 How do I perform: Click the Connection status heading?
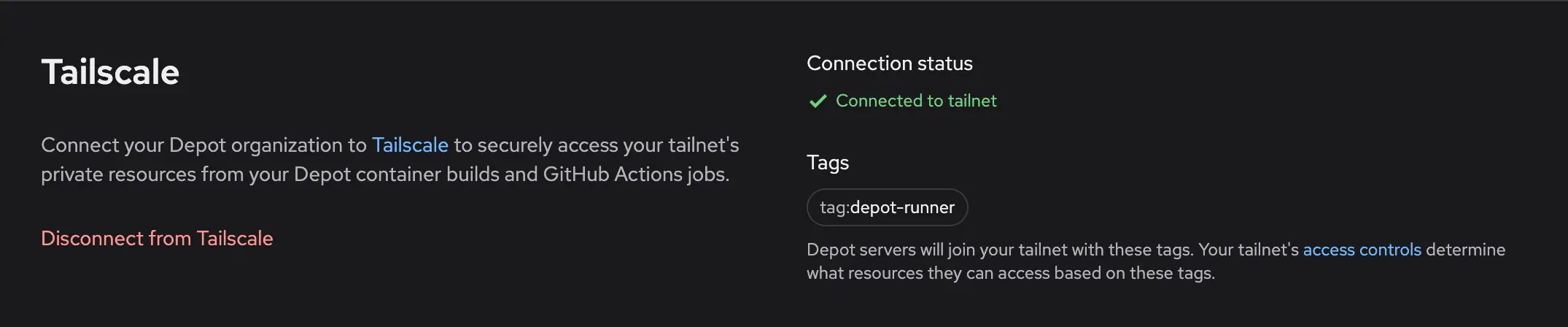889,64
